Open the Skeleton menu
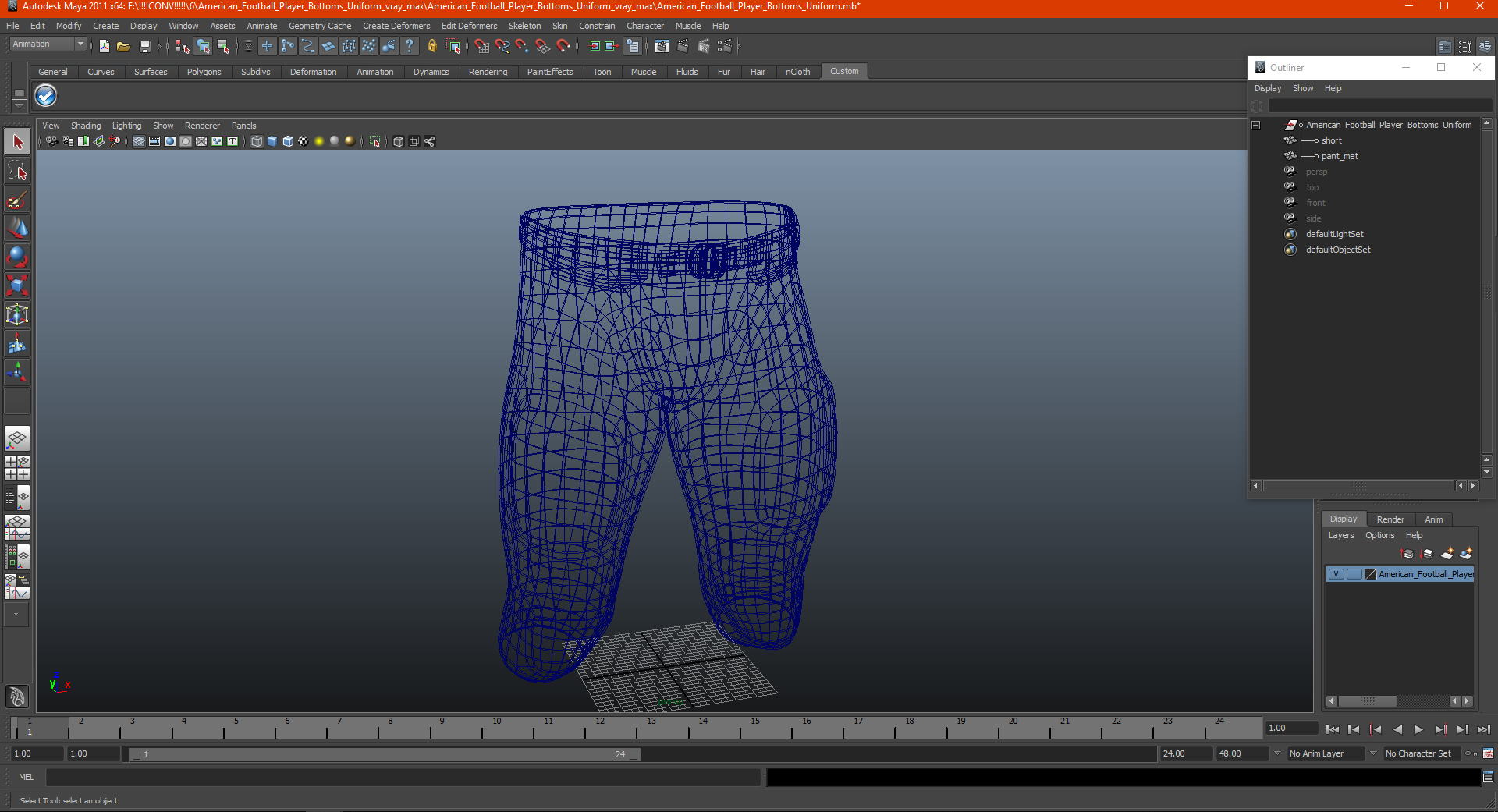The width and height of the screenshot is (1498, 812). 524,26
